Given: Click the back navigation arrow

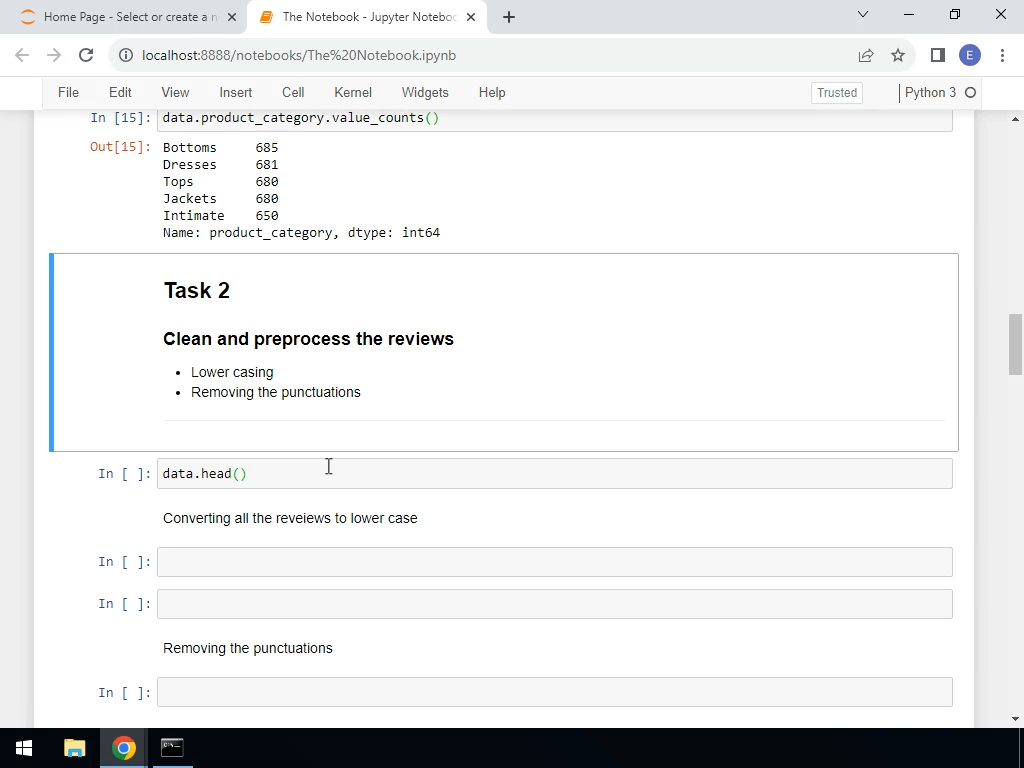Looking at the screenshot, I should pos(21,55).
